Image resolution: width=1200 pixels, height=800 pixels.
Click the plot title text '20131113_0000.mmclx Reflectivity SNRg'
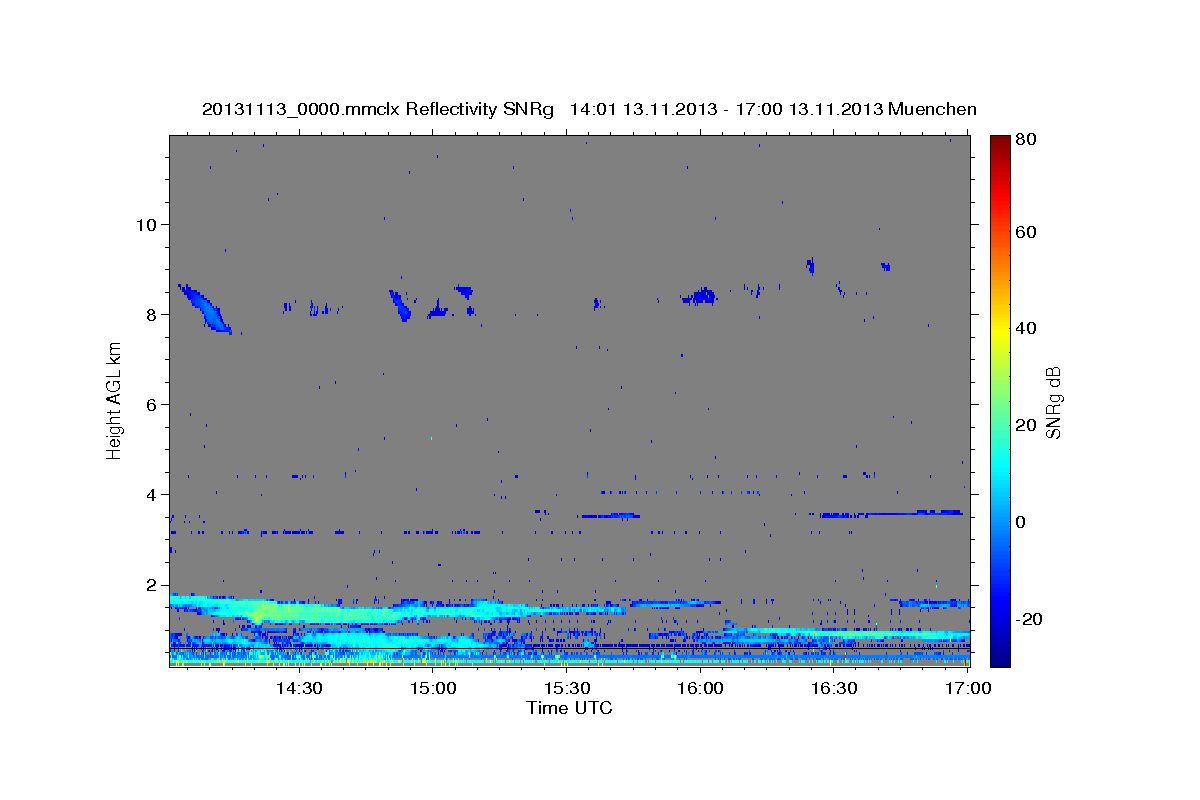pos(377,109)
